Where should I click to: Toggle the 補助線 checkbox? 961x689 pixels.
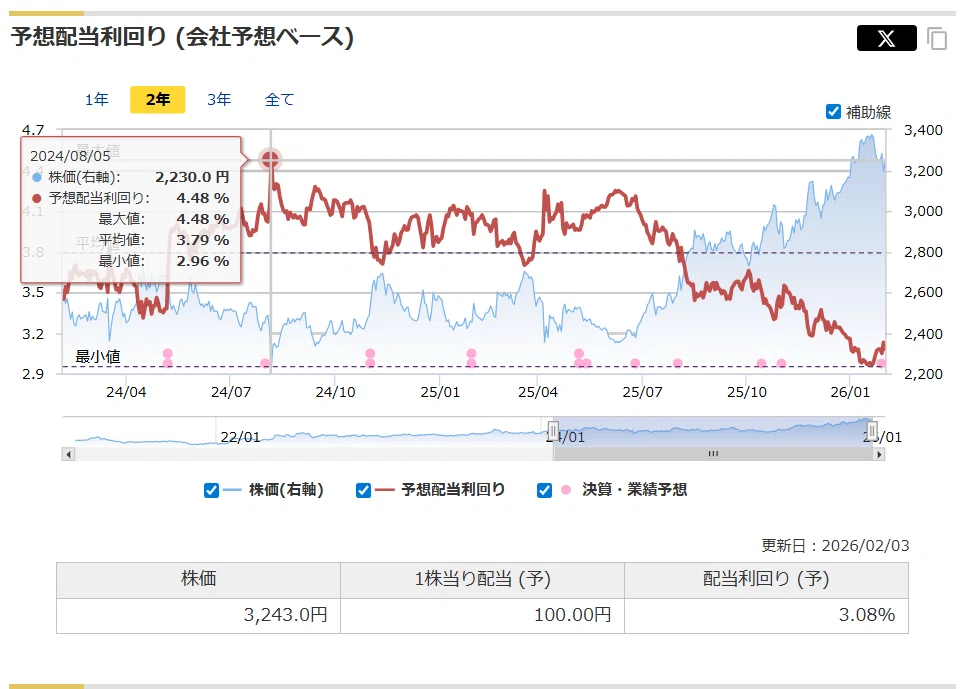click(833, 112)
